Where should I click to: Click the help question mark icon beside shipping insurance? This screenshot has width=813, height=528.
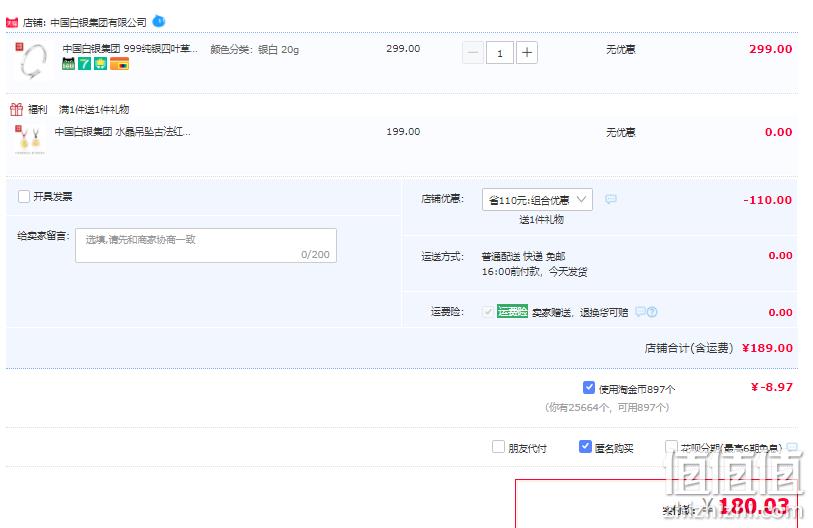[x=652, y=312]
